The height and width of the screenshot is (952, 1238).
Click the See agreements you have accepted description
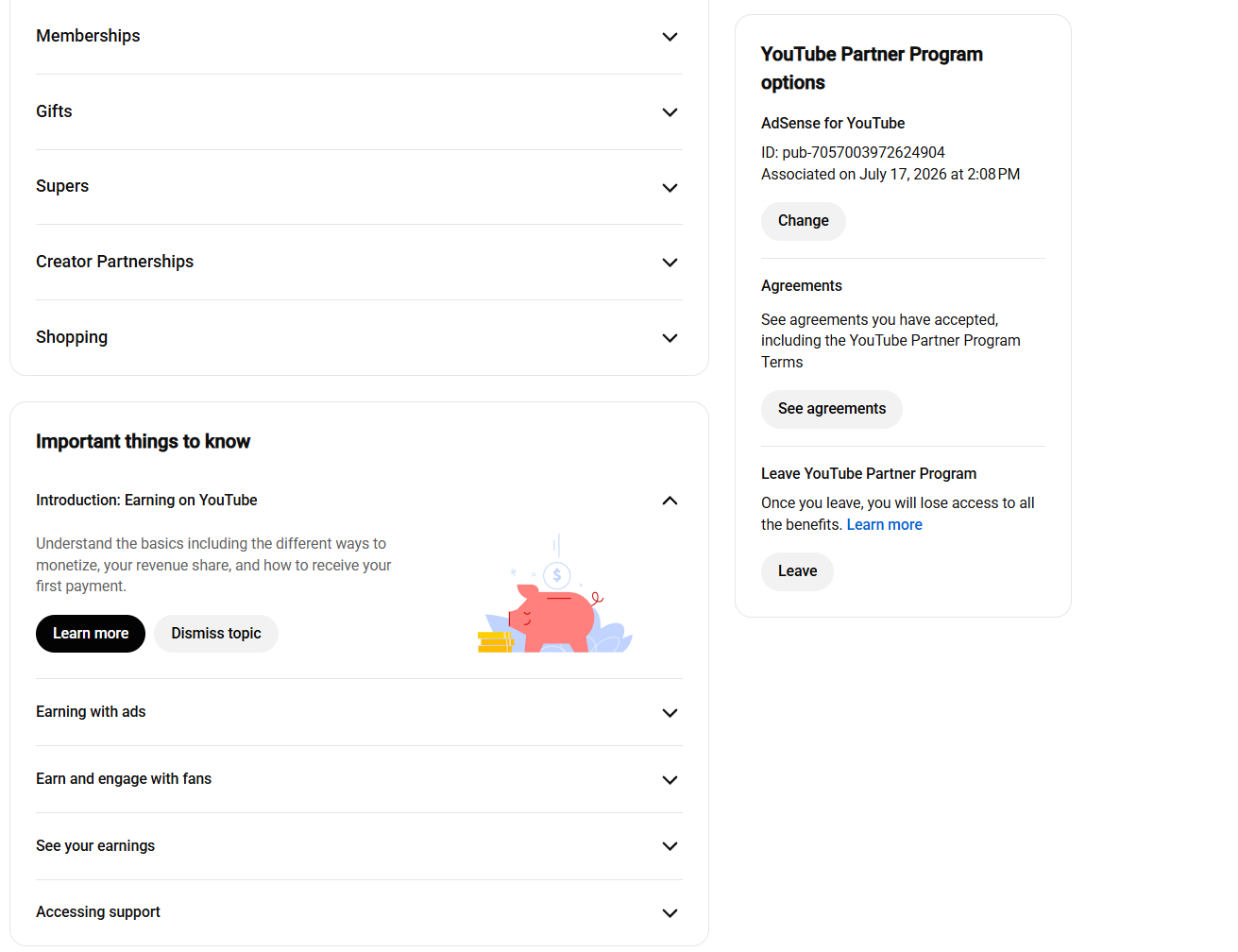(x=890, y=341)
